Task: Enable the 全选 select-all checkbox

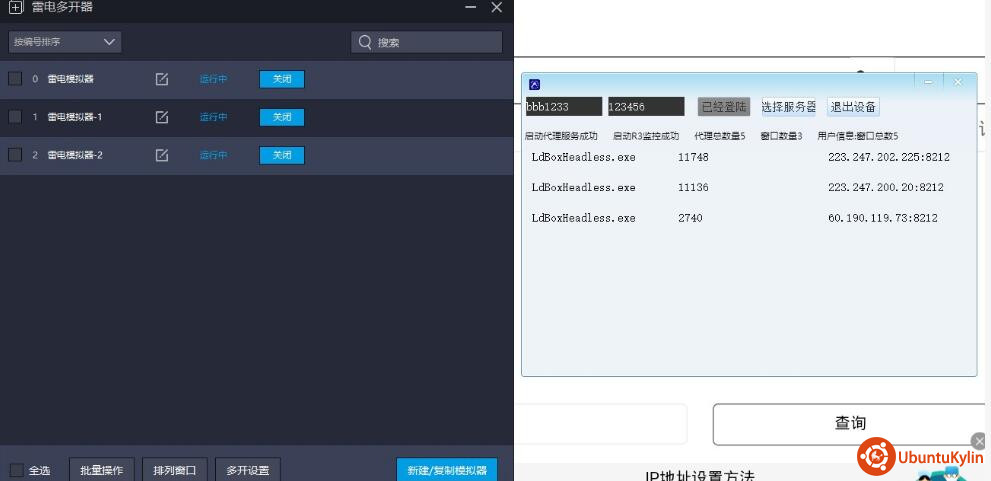Action: pos(17,470)
